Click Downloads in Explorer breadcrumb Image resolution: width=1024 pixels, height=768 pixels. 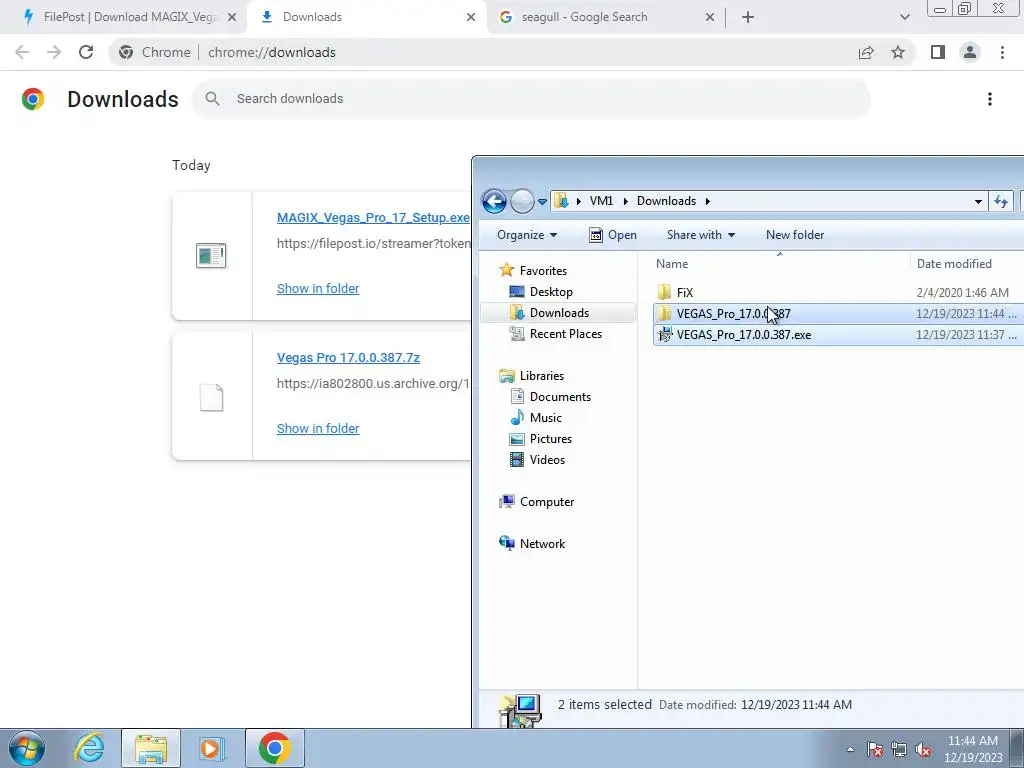666,200
